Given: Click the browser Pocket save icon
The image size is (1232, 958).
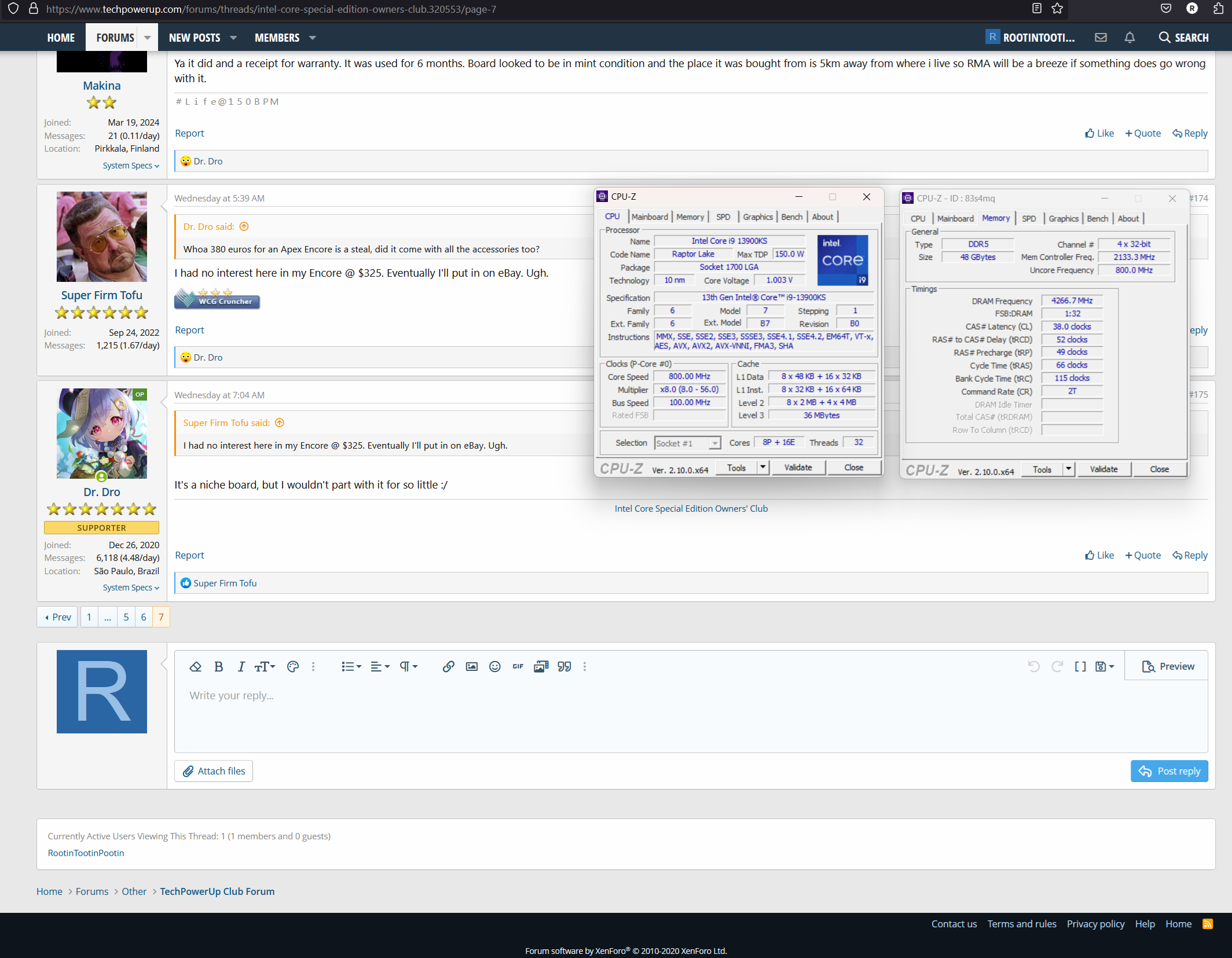Looking at the screenshot, I should pyautogui.click(x=1166, y=8).
